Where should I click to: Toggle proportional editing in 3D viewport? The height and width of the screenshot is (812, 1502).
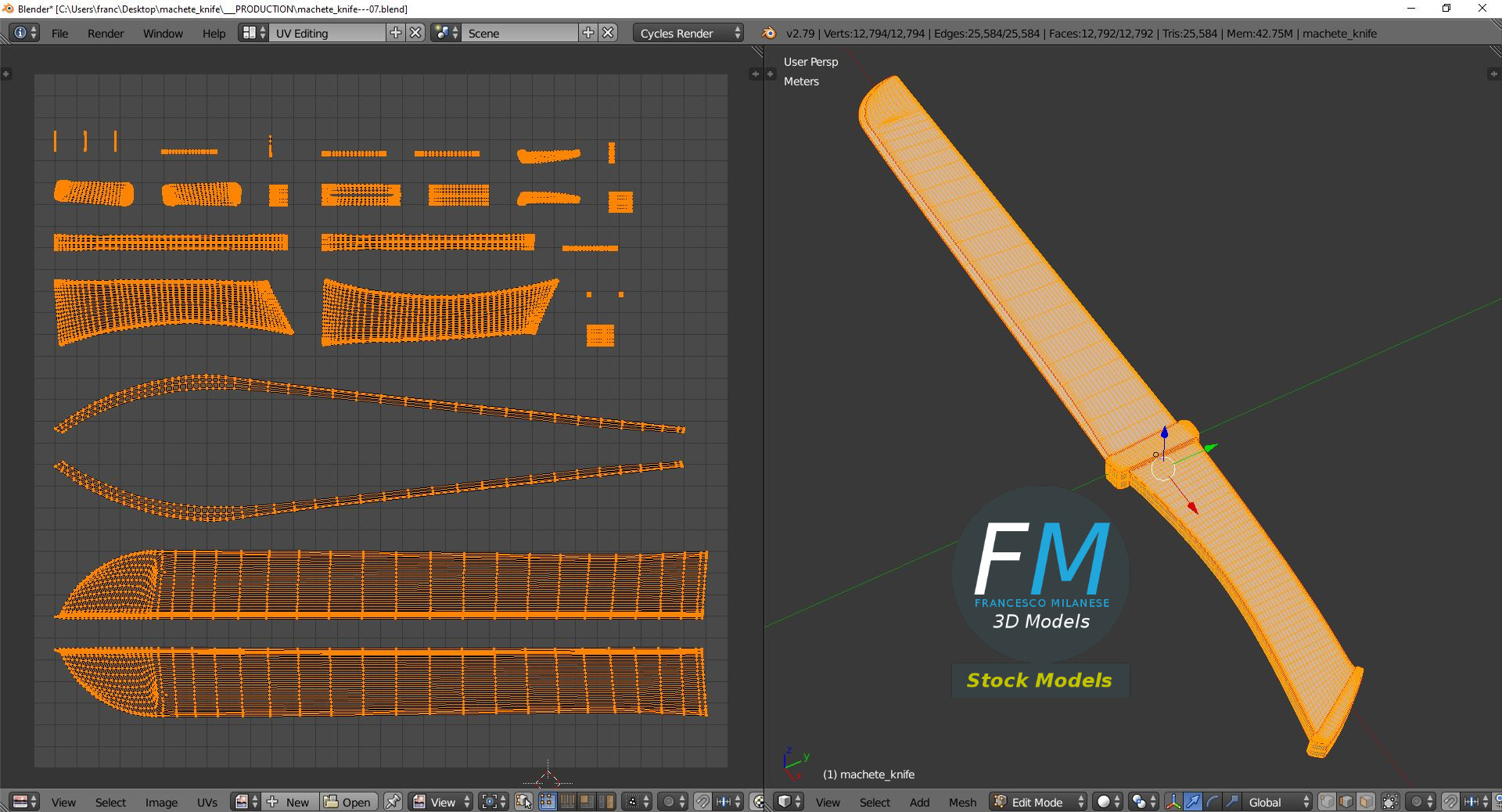tap(1420, 802)
